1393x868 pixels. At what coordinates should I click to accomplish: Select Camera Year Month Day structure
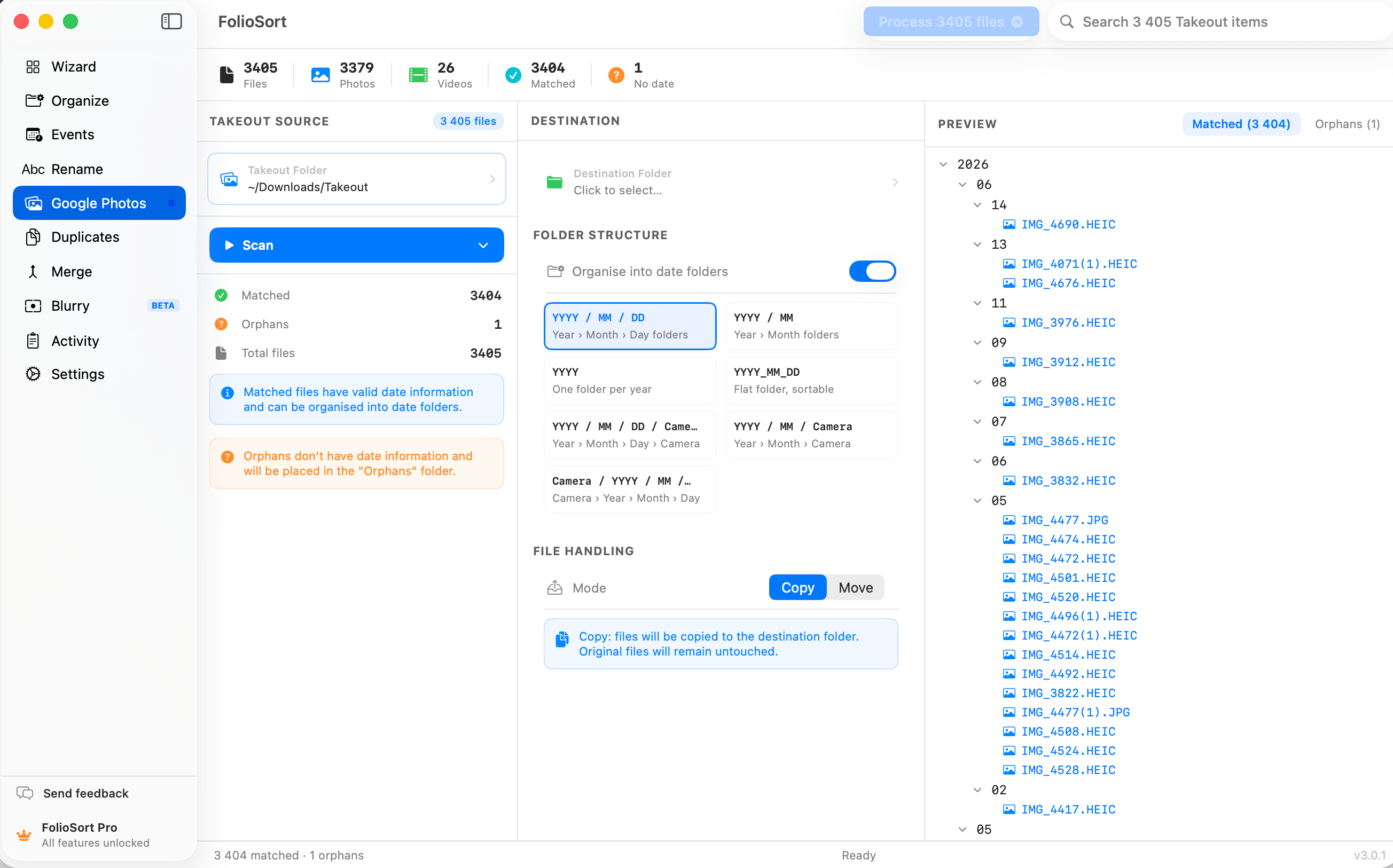click(630, 490)
